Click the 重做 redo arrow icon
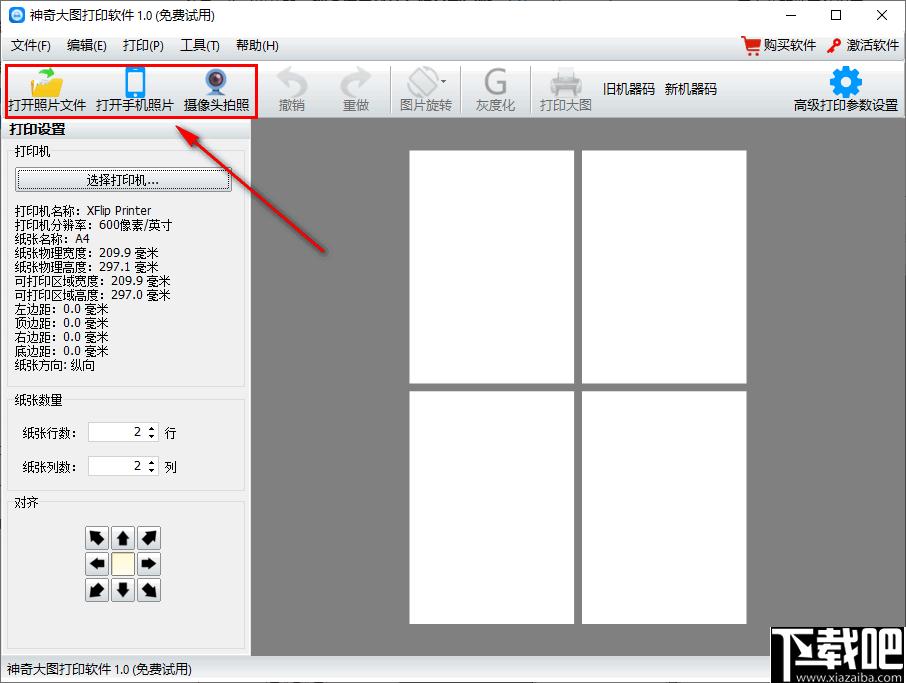906x683 pixels. (356, 82)
